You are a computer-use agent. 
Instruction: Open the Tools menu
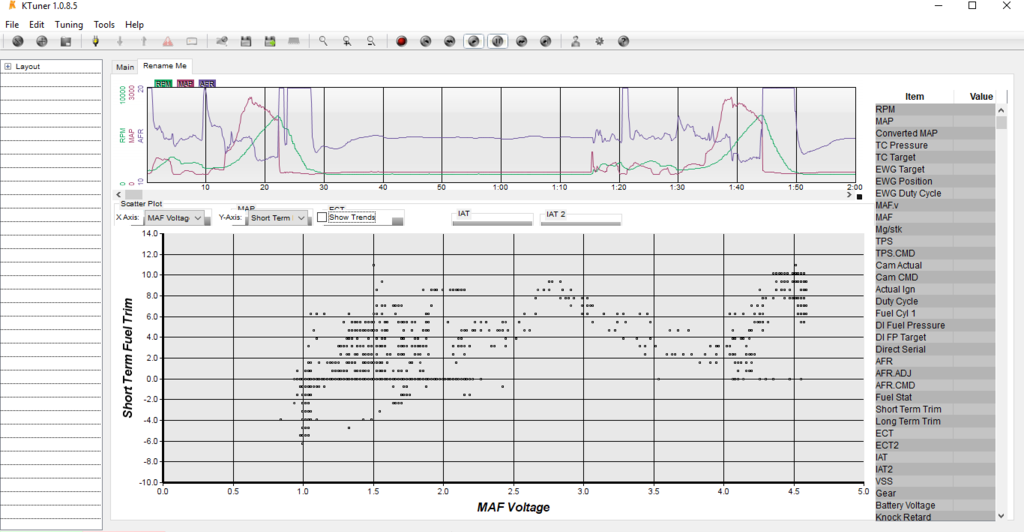[104, 25]
